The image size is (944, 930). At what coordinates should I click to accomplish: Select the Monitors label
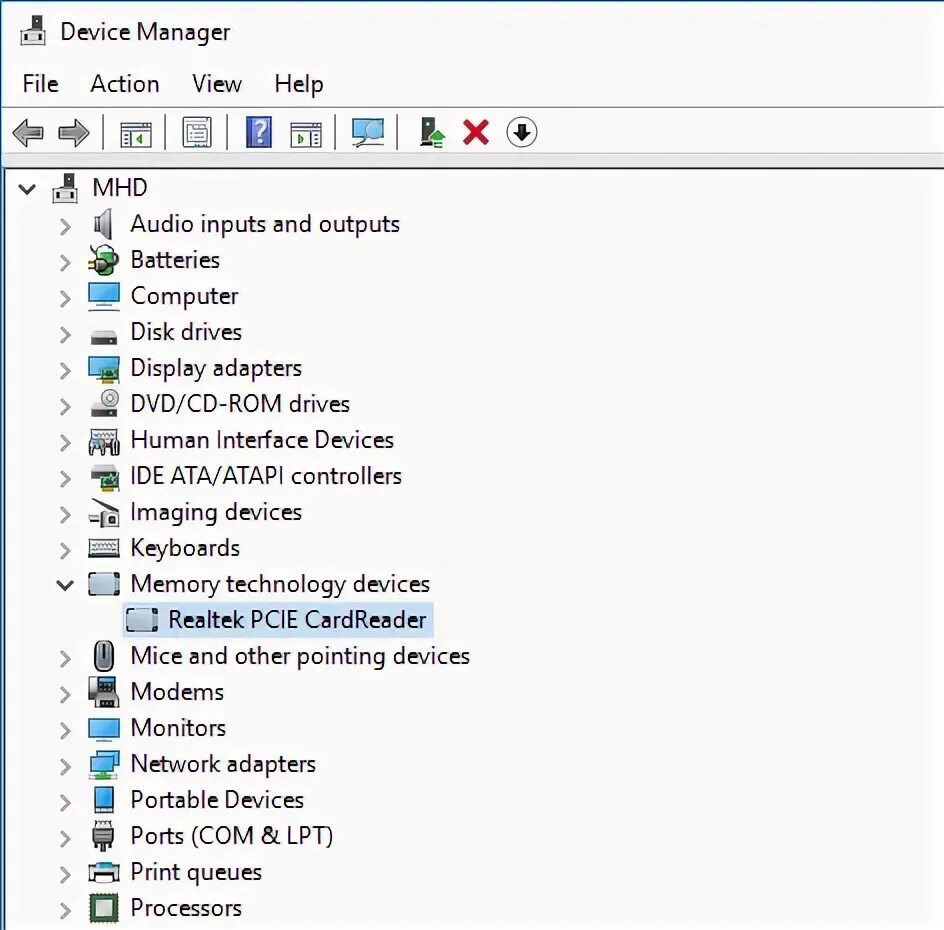178,728
